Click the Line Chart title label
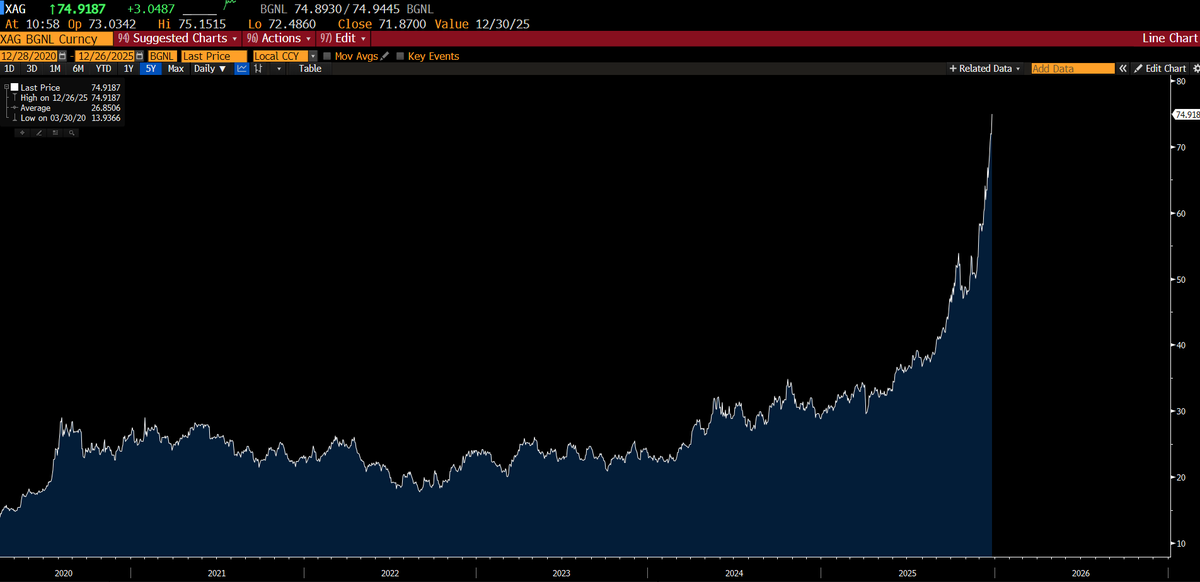The height and width of the screenshot is (582, 1200). (x=1168, y=38)
